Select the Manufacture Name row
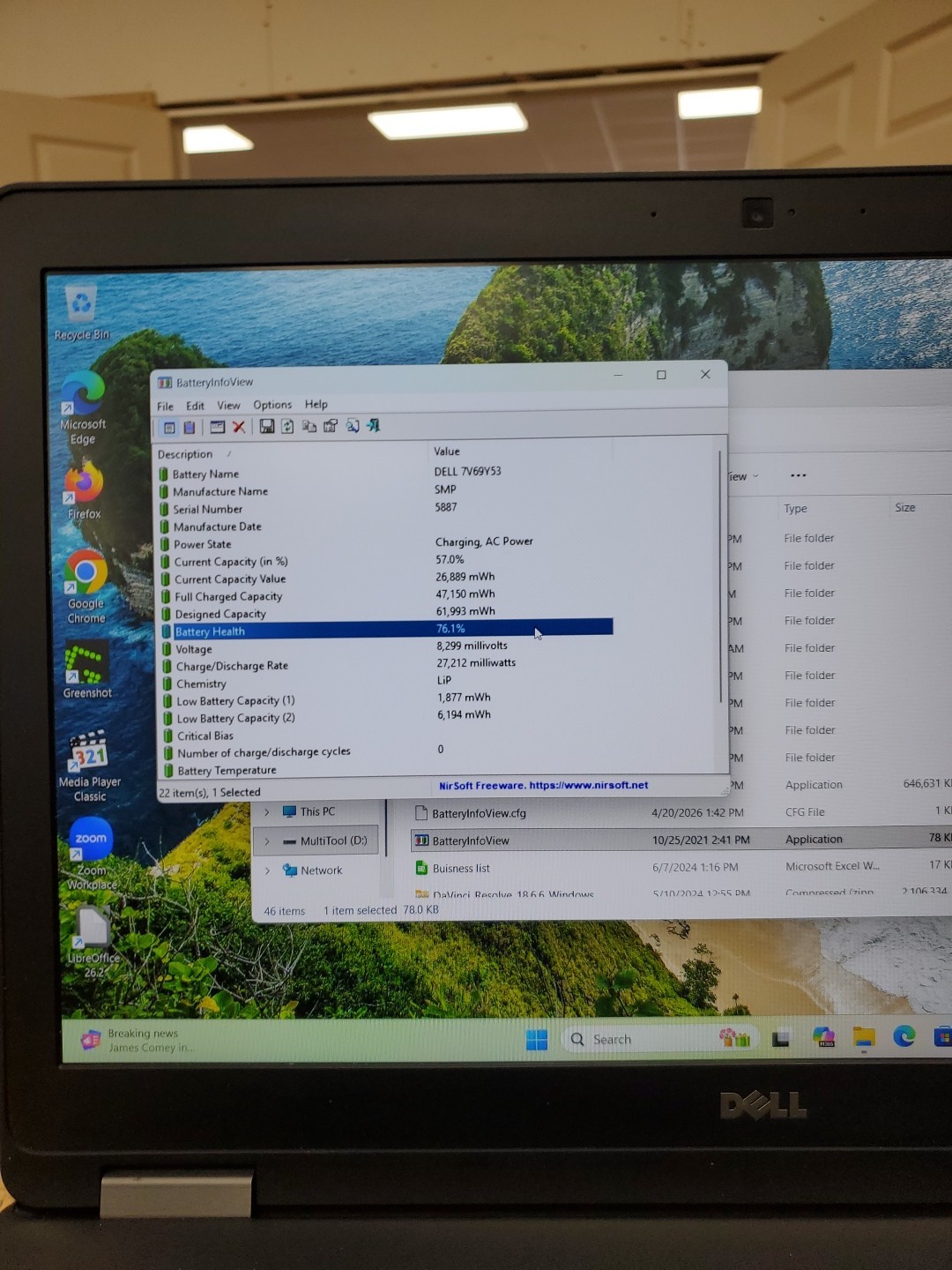 385,490
